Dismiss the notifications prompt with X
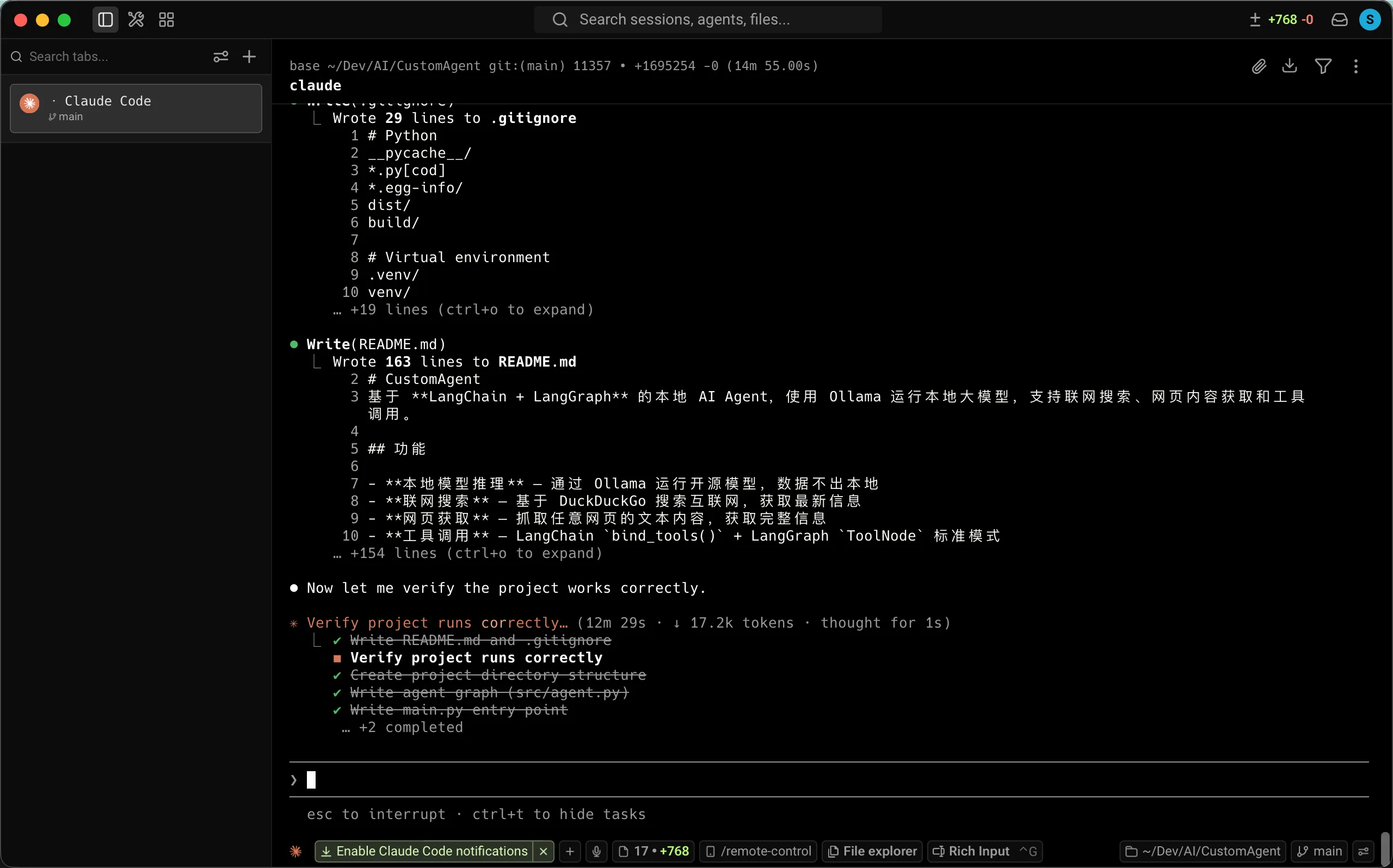The width and height of the screenshot is (1393, 868). coord(543,851)
